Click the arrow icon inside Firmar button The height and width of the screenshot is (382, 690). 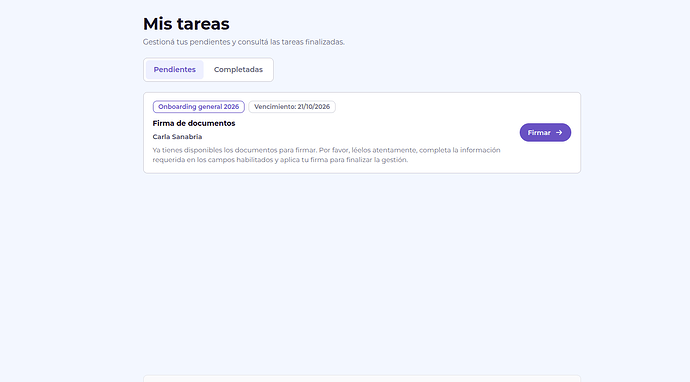click(x=559, y=132)
